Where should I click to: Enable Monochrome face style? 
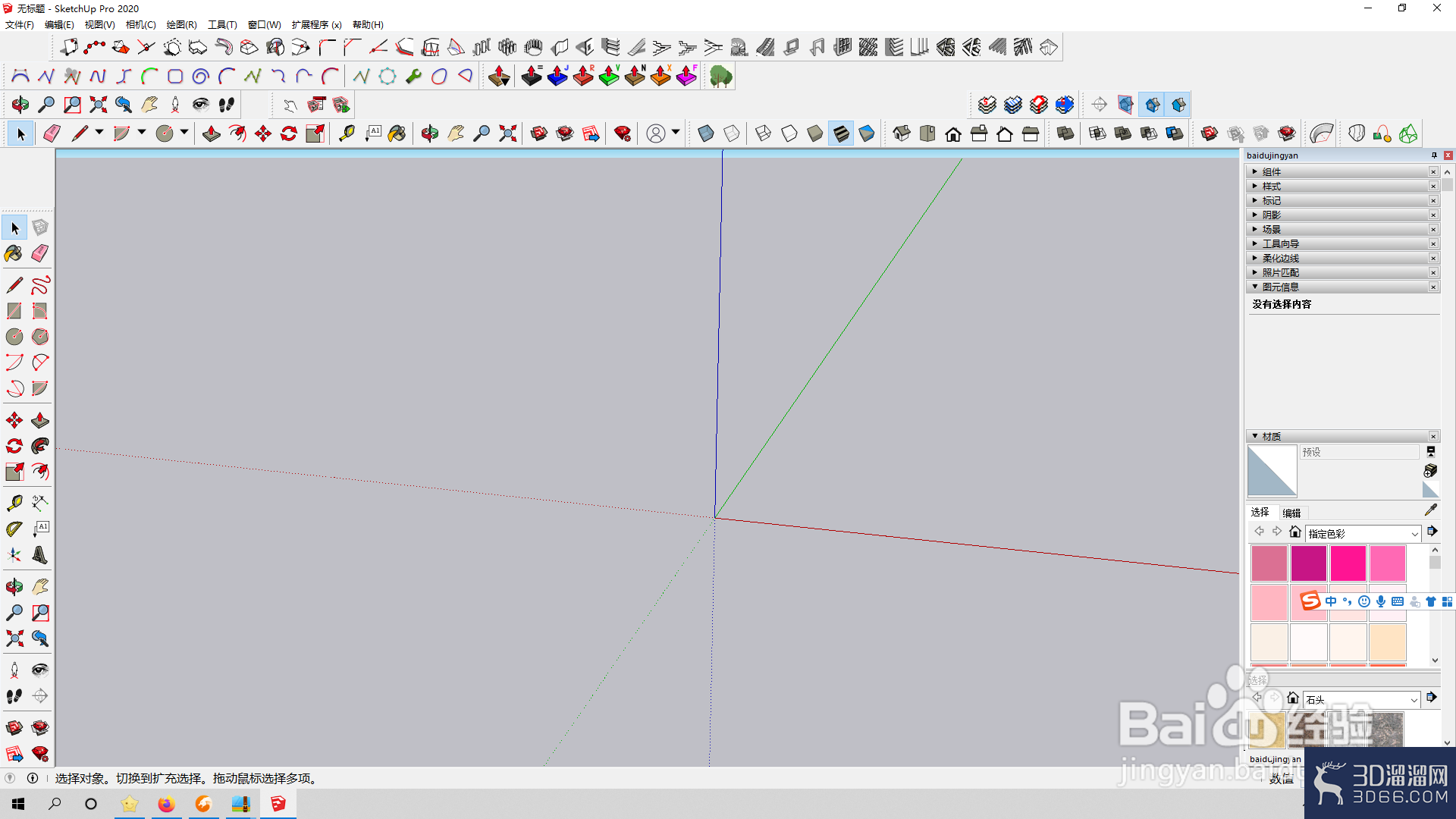[x=867, y=134]
